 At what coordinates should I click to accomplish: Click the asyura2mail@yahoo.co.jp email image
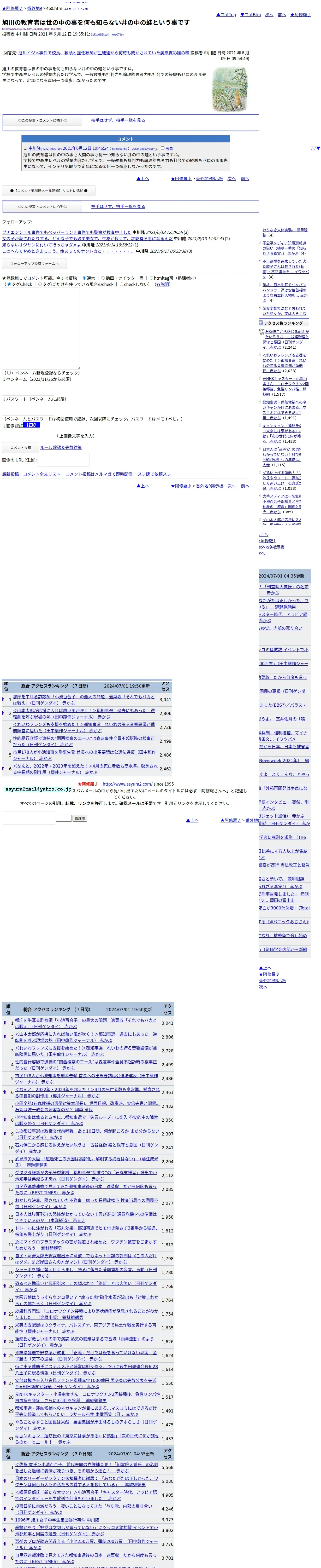38,789
